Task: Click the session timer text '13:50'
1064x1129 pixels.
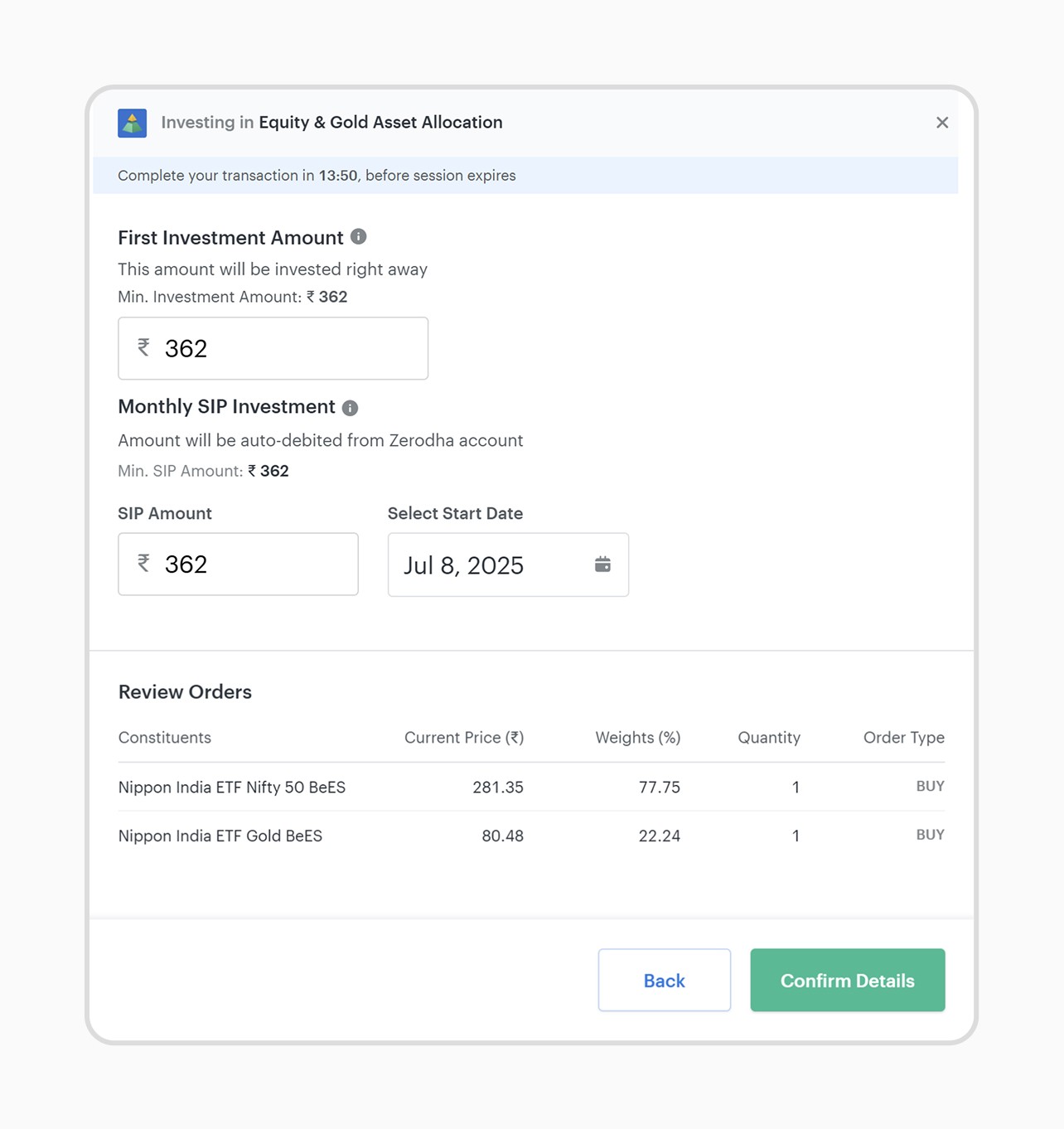Action: [x=338, y=176]
